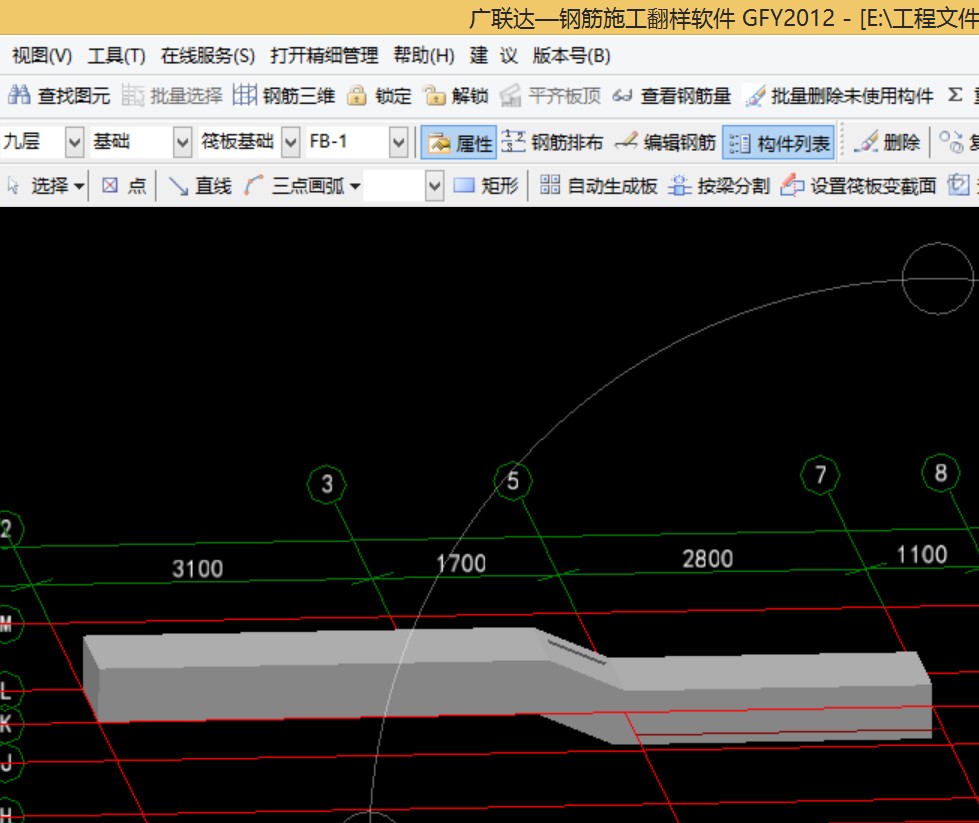979x823 pixels.
Task: Expand the FB-1 component dropdown
Action: pos(398,142)
